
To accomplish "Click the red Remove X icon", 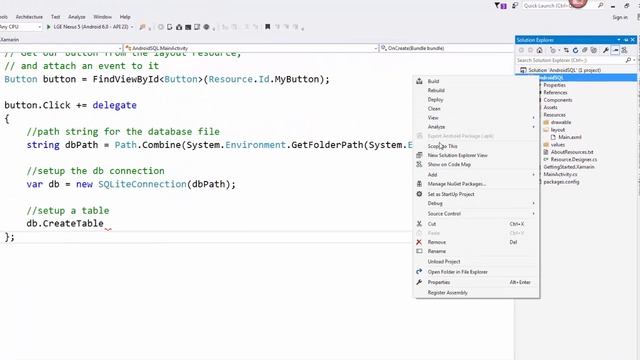I will tap(419, 242).
